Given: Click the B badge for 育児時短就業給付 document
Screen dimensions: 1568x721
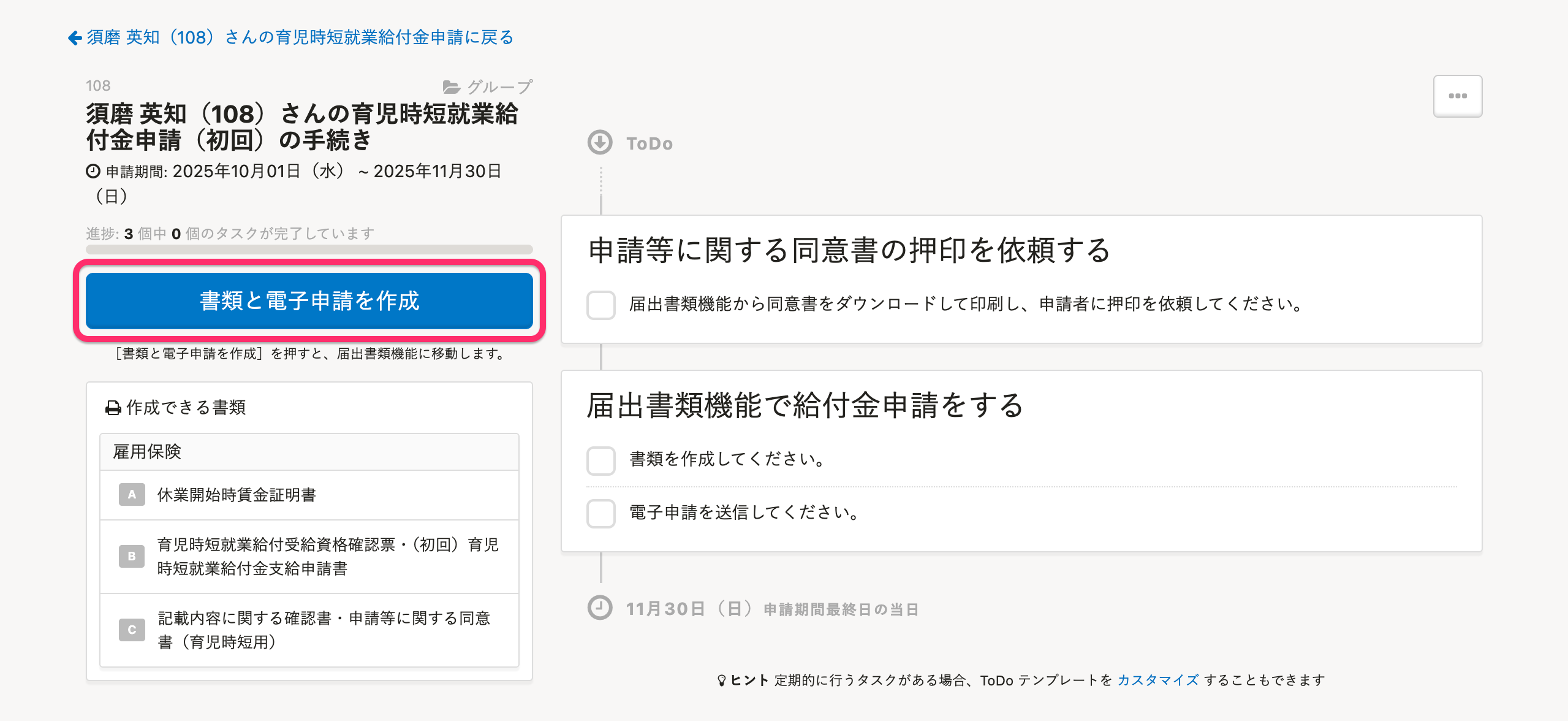Looking at the screenshot, I should click(132, 556).
